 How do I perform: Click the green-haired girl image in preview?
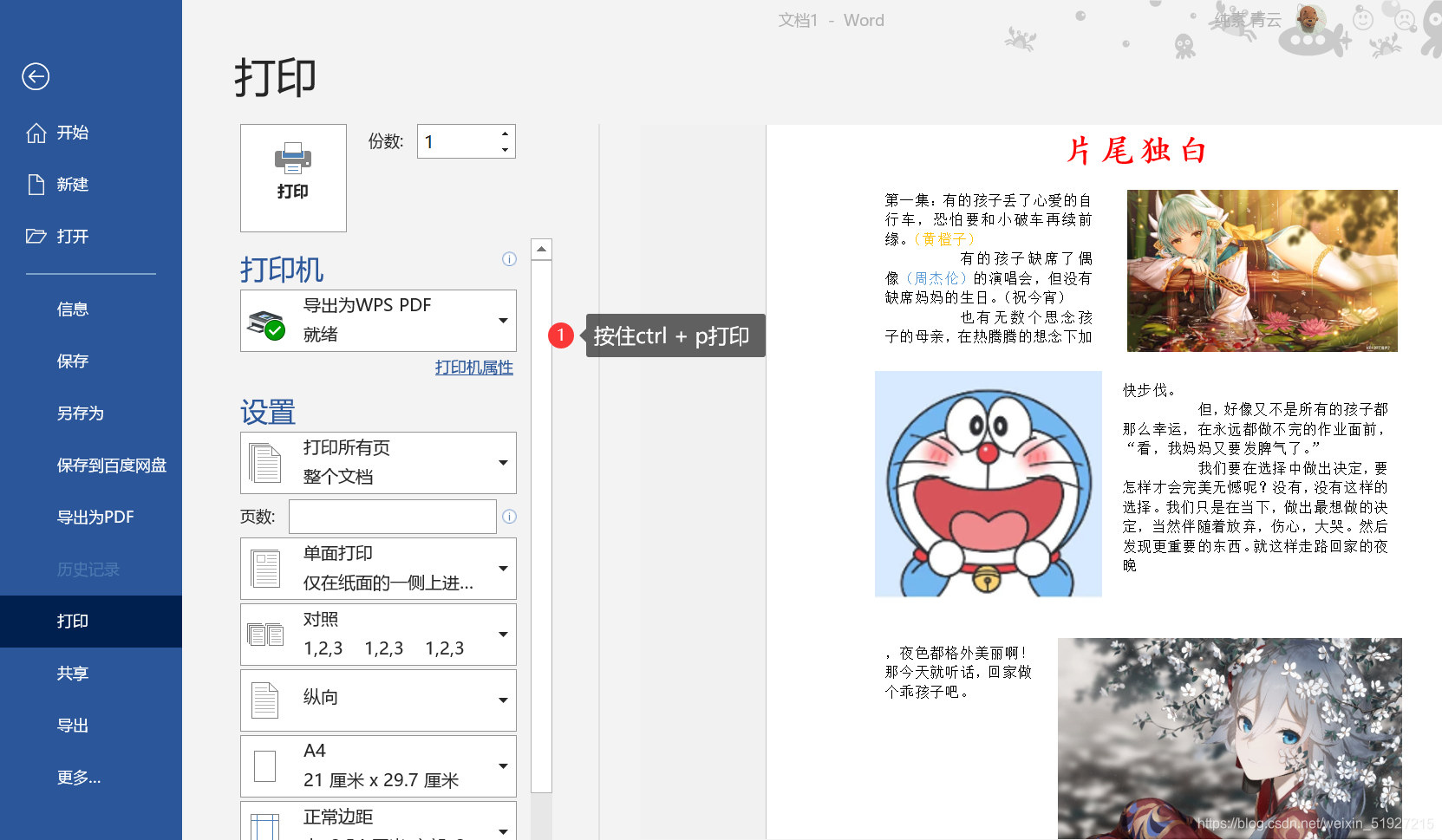point(1263,270)
